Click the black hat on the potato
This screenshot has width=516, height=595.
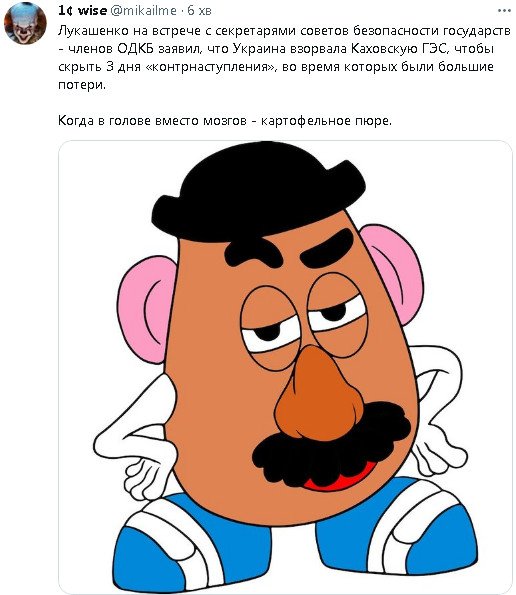[258, 192]
